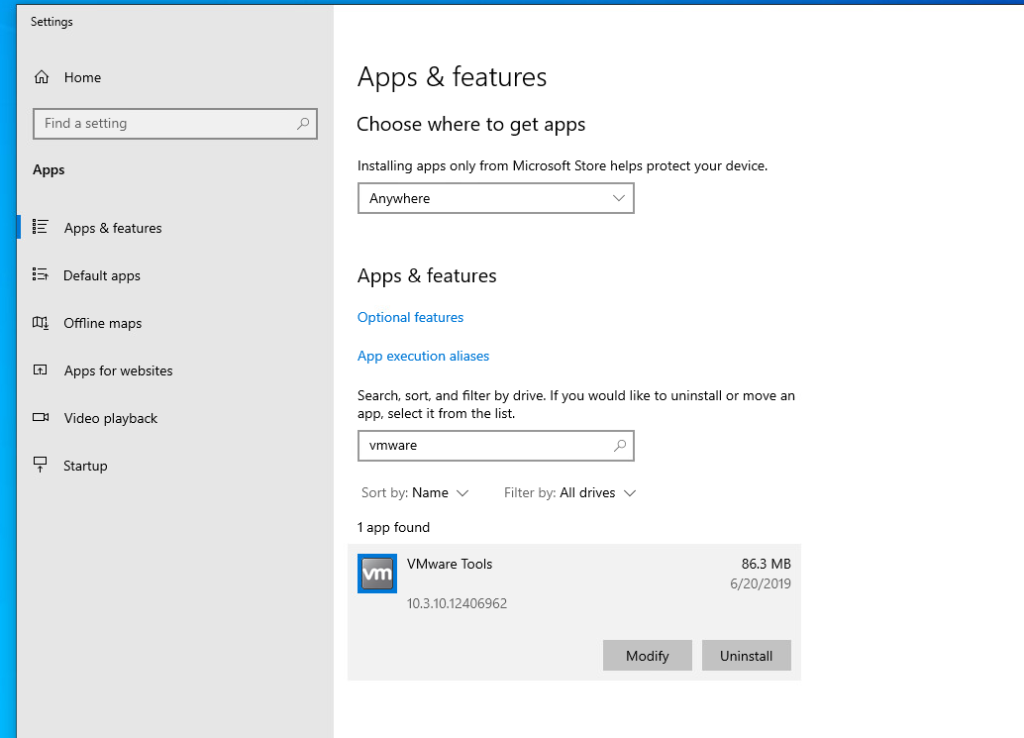Image resolution: width=1024 pixels, height=738 pixels.
Task: Open the Sort by Name dropdown
Action: point(415,492)
